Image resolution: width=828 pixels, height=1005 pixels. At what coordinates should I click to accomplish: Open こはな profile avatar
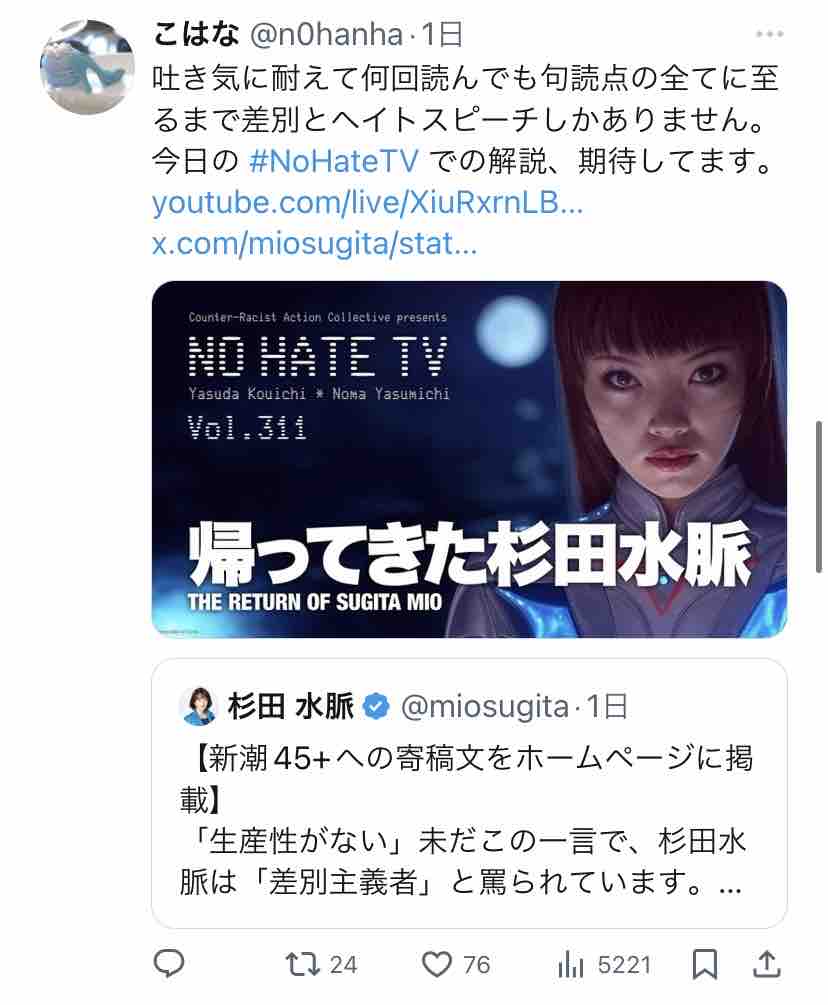[x=88, y=67]
